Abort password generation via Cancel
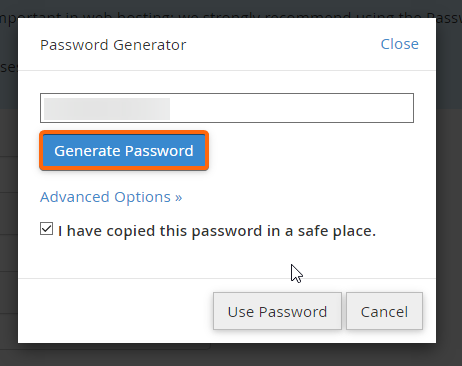Screen dimensions: 462x366 click(384, 311)
